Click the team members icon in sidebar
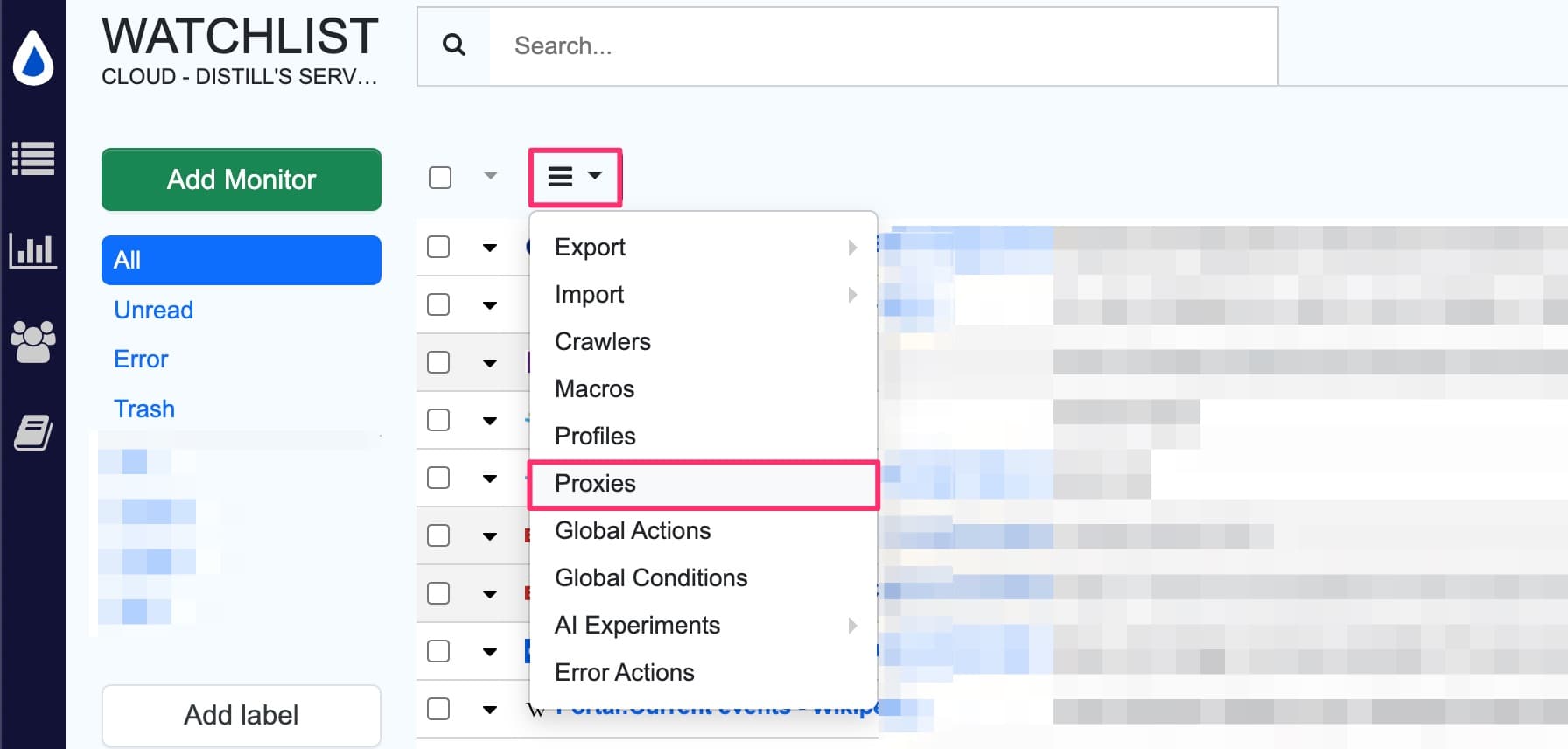Viewport: 1568px width, 749px height. coord(33,342)
